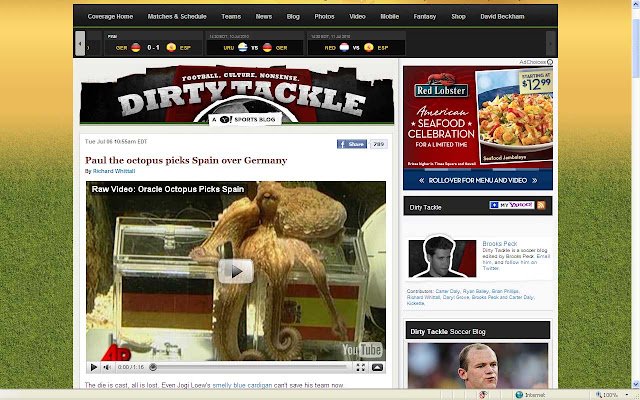
Task: Open the soccer player photo thumbnail
Action: pos(478,366)
